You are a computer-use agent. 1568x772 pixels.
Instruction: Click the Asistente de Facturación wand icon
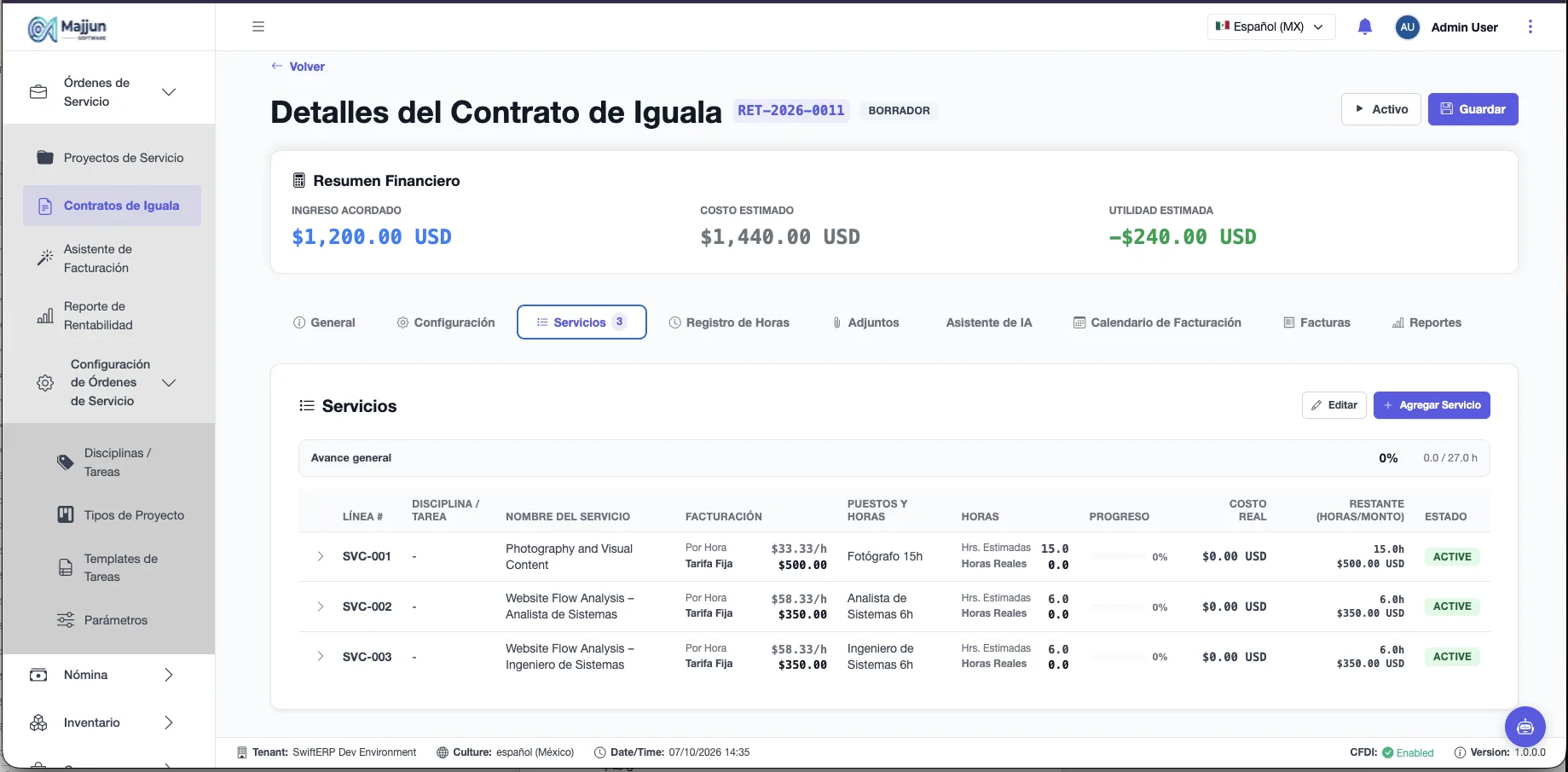point(45,258)
